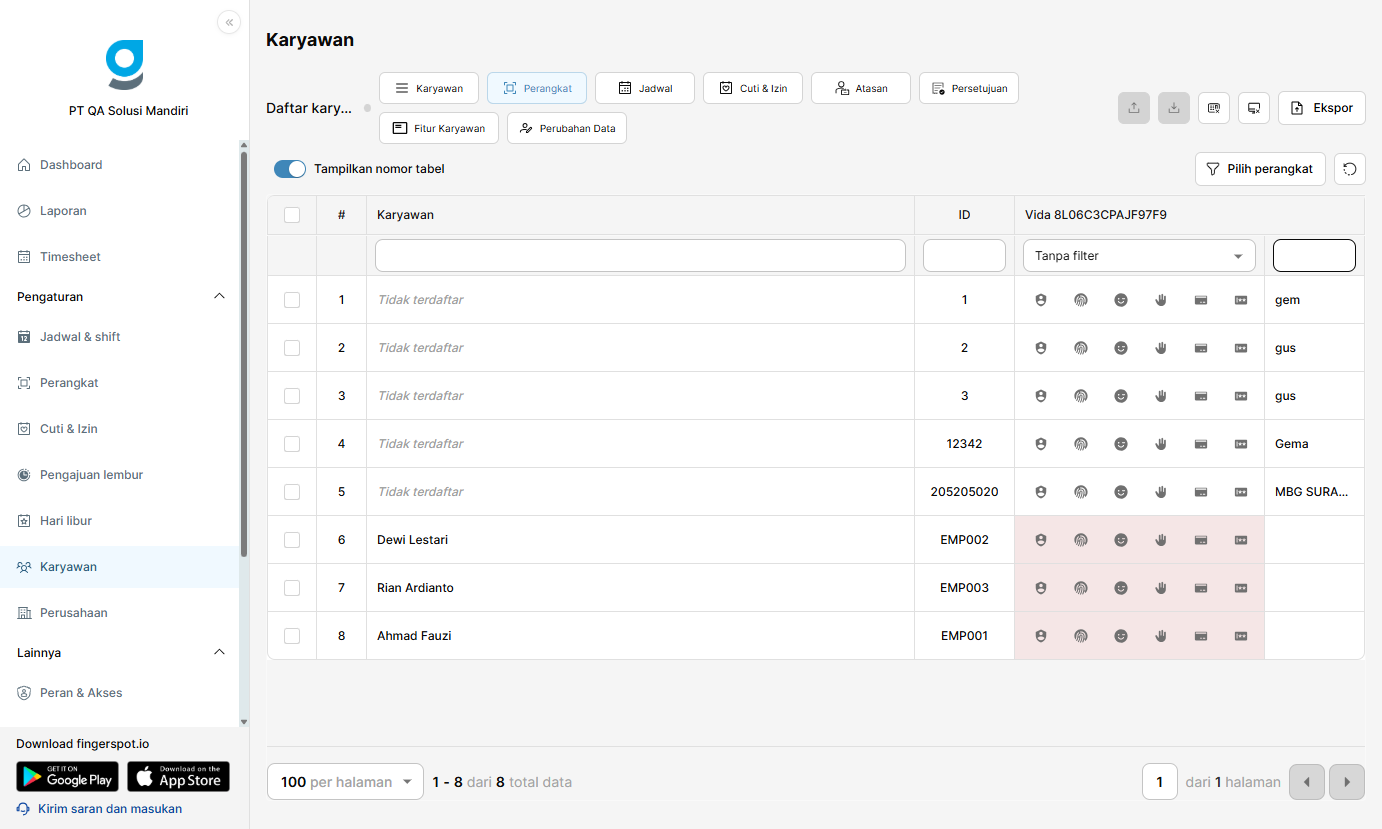The width and height of the screenshot is (1382, 829).
Task: Collapse the Lainnya sidebar section
Action: point(220,653)
